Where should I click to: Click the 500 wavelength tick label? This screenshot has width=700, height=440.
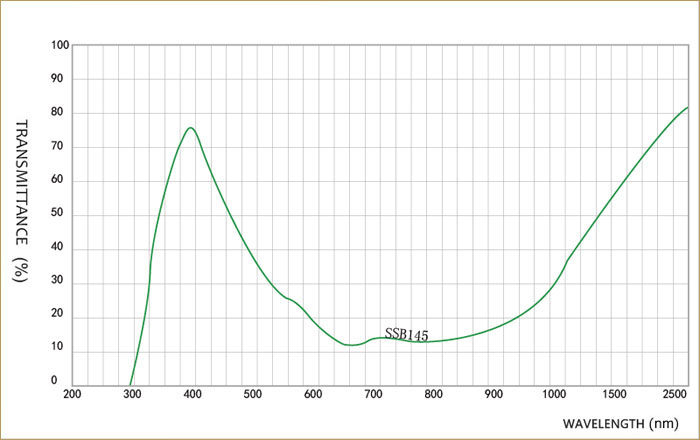coord(252,394)
